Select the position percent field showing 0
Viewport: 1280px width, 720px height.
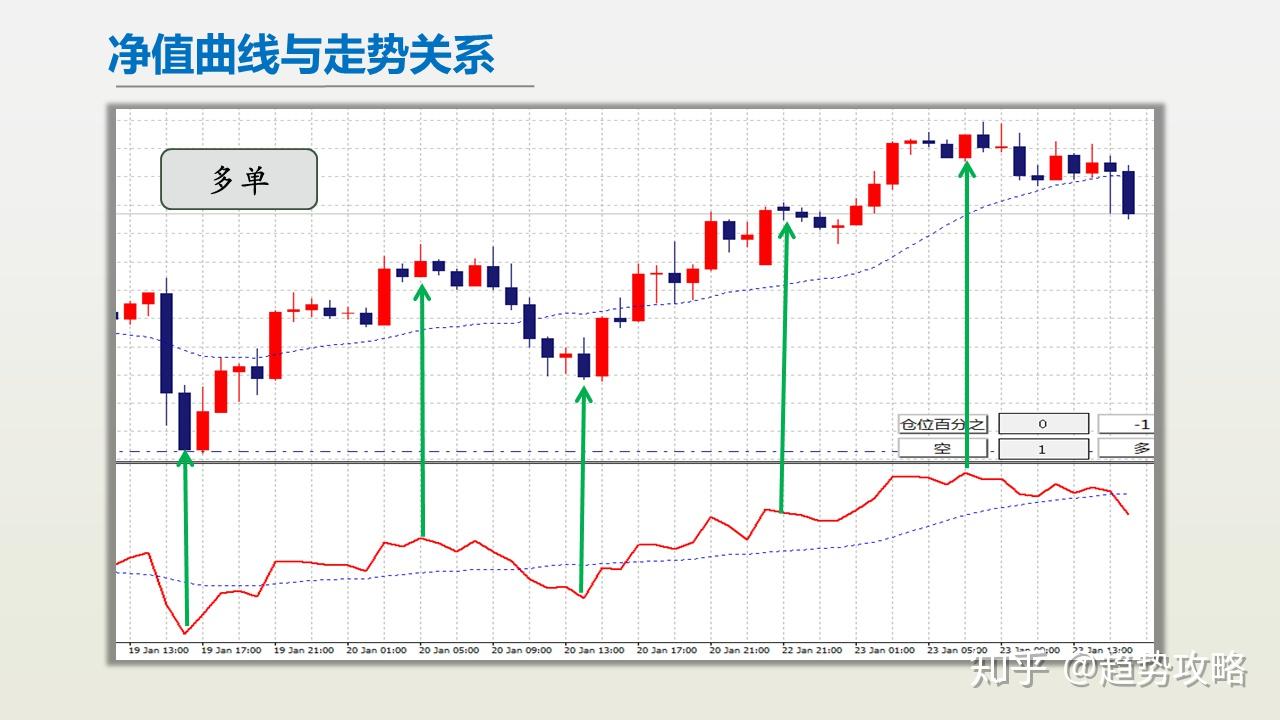[1043, 424]
